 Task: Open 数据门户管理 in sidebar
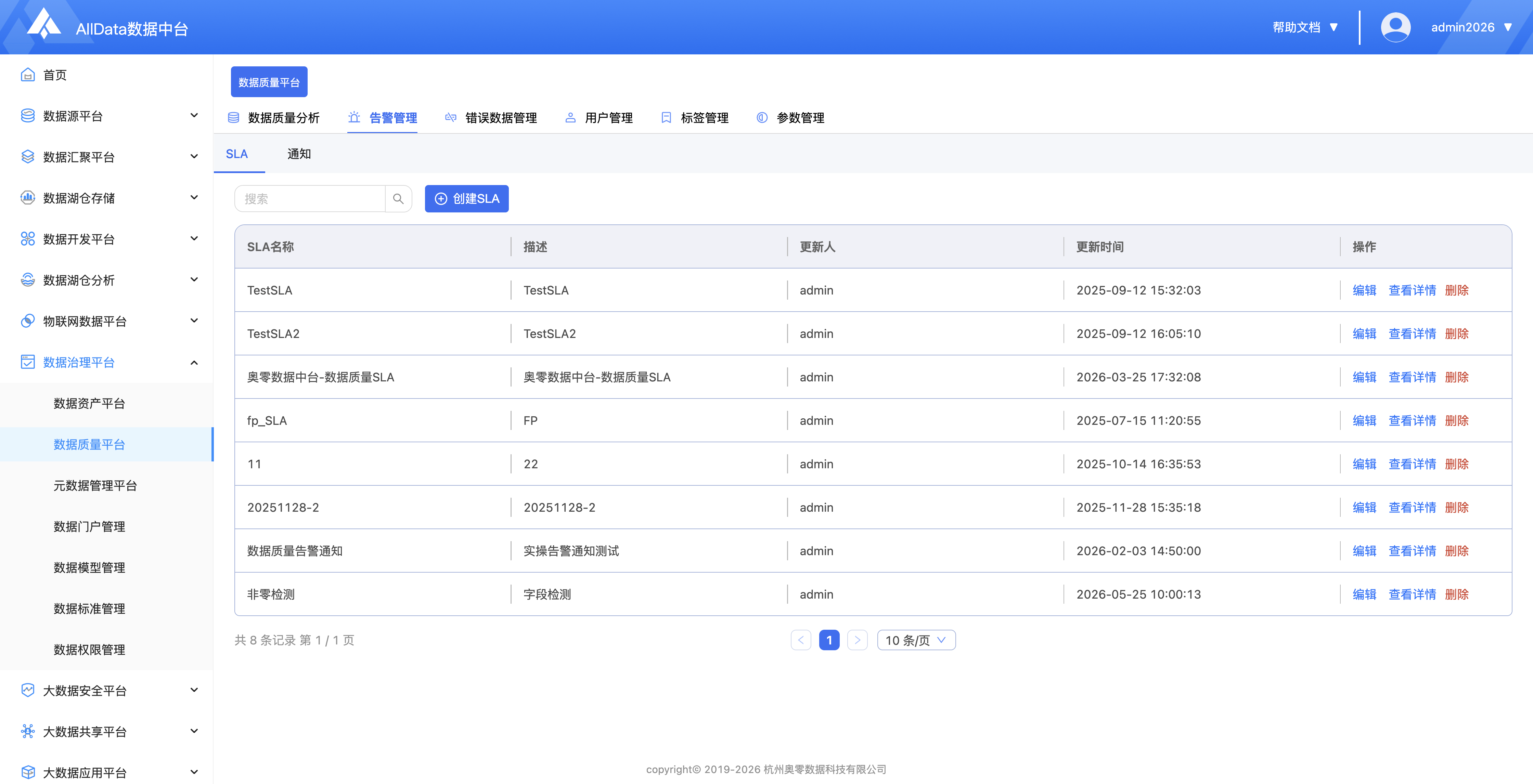(89, 526)
